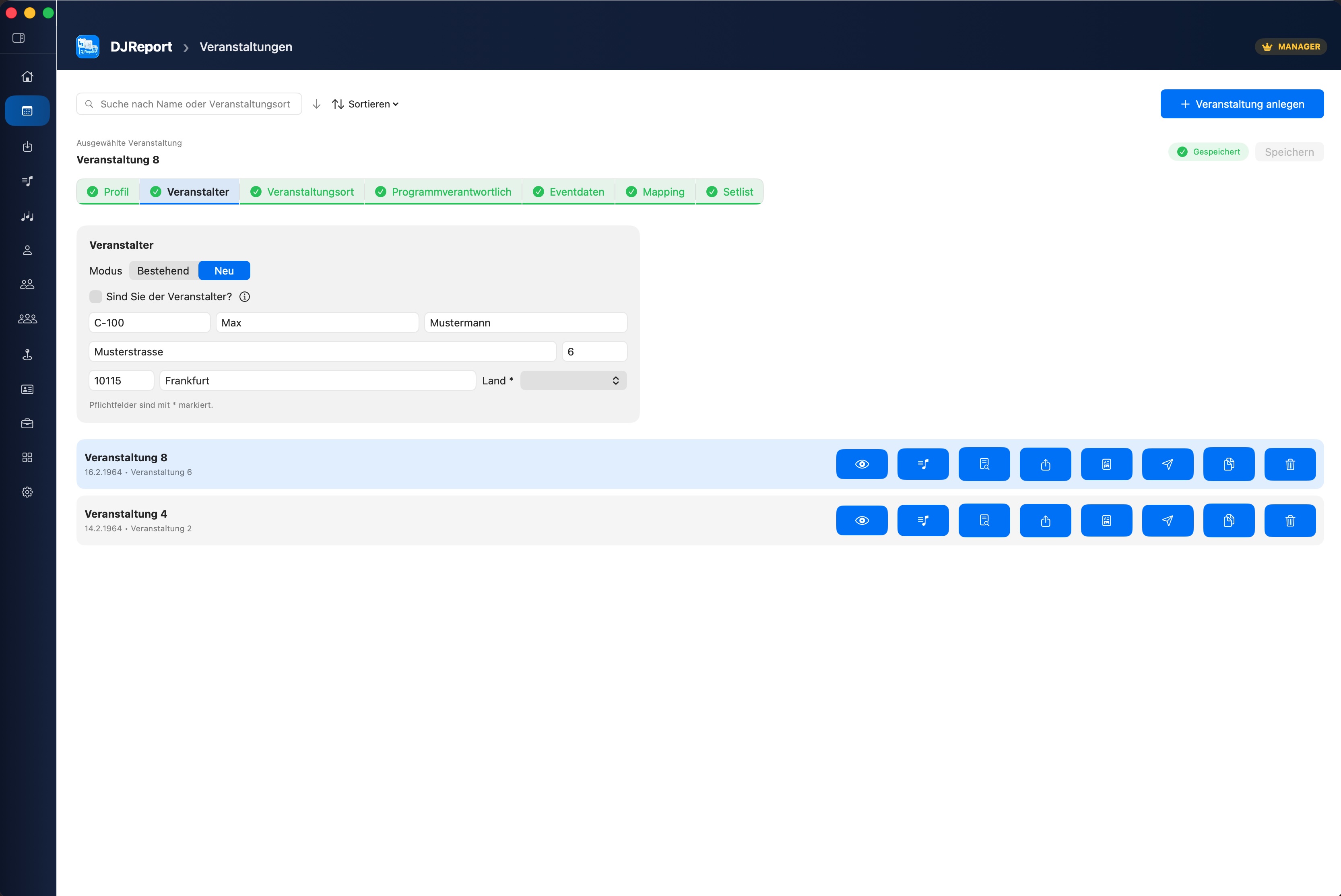1341x896 pixels.
Task: Click document search icon for Veranstaltung 4
Action: point(984,520)
